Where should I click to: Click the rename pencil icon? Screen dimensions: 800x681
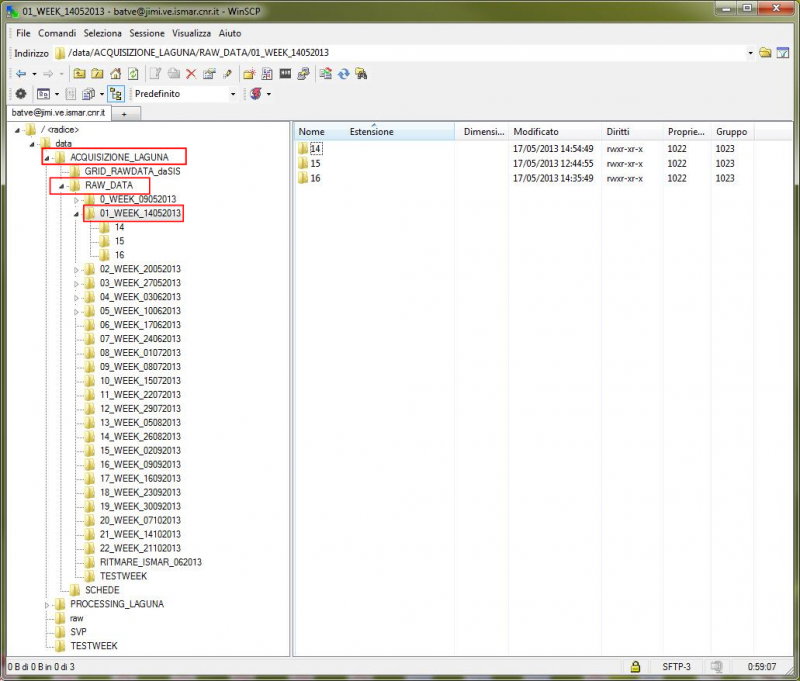227,74
